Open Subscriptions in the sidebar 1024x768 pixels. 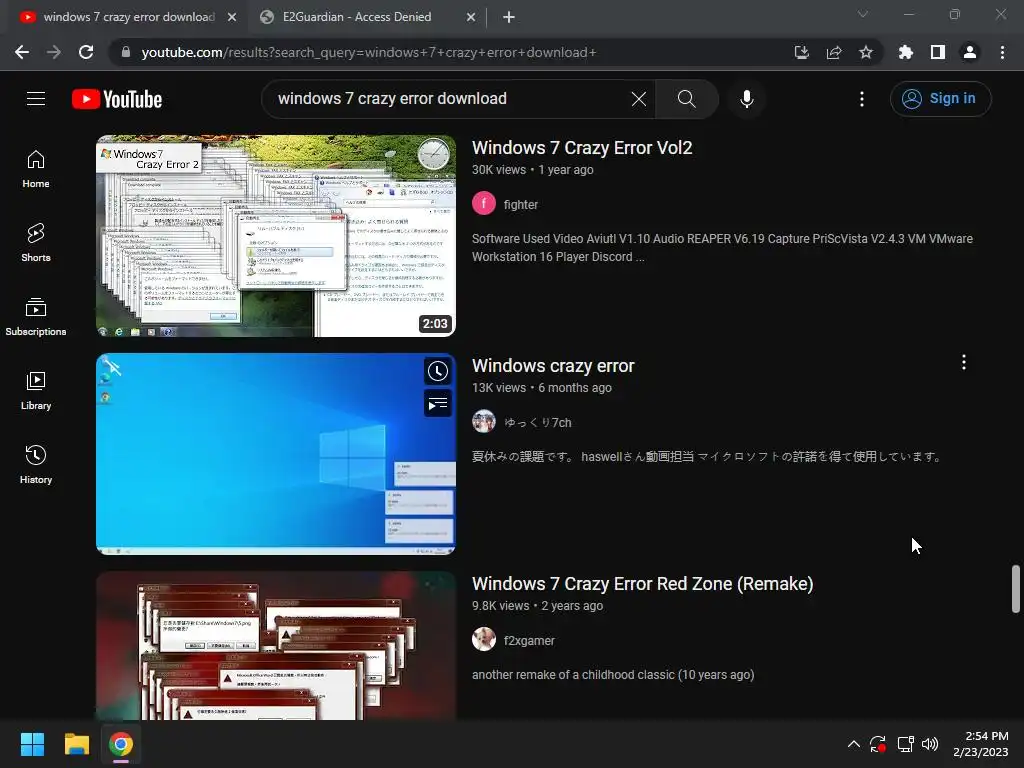[x=36, y=317]
